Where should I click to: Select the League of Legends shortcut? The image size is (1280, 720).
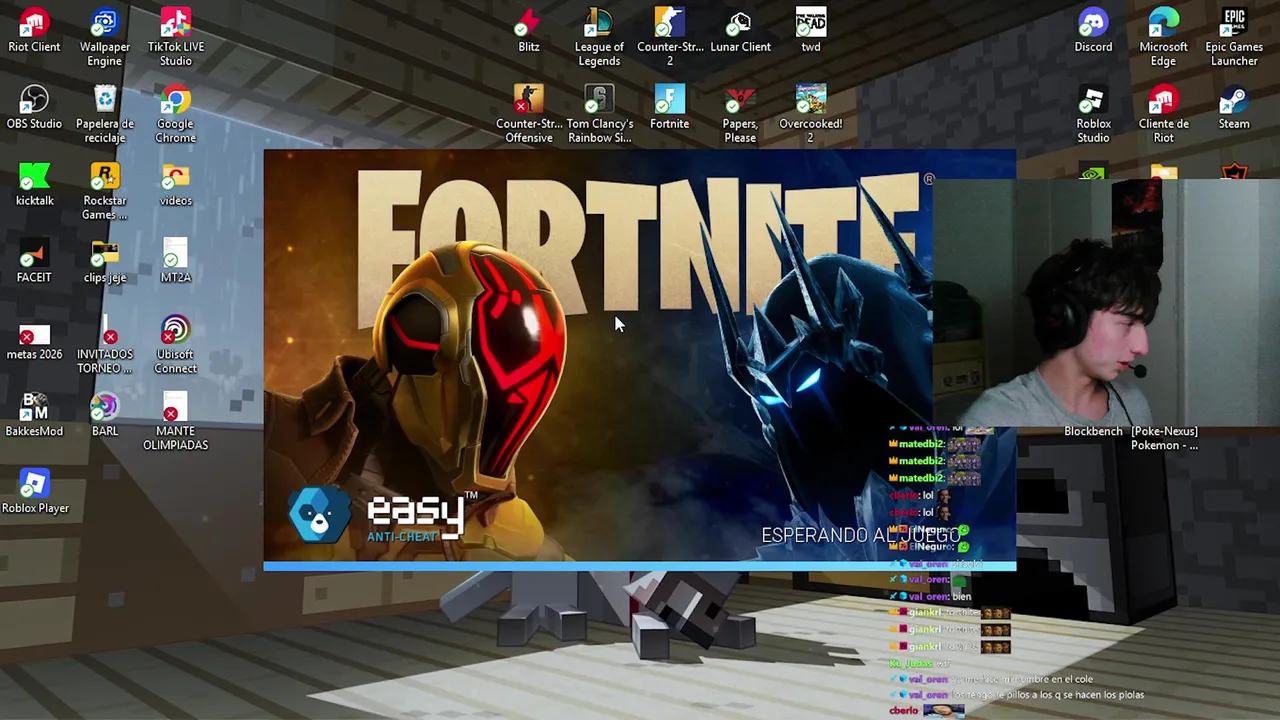pos(599,38)
